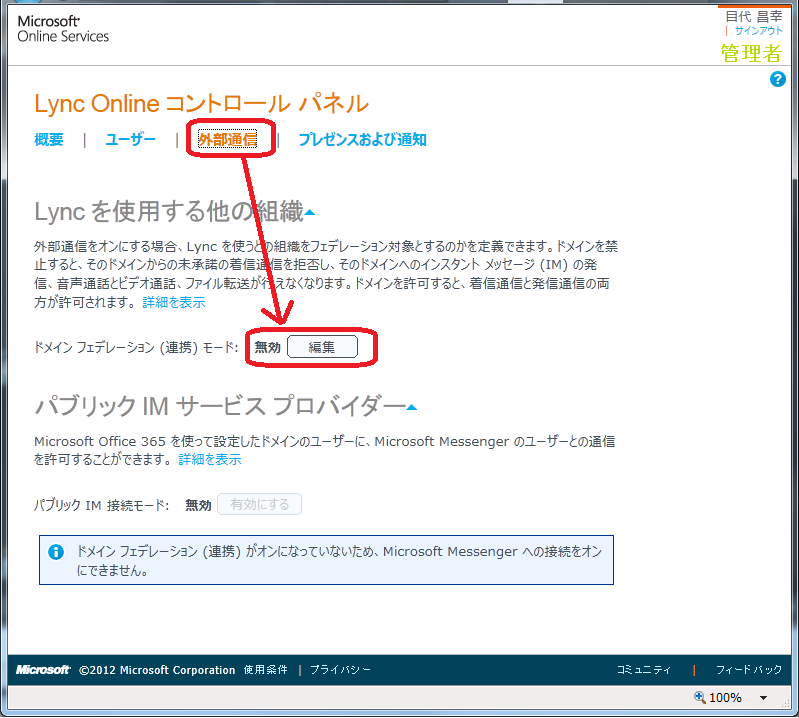This screenshot has height=718, width=799.
Task: Switch to the 概要 tab
Action: pos(49,140)
